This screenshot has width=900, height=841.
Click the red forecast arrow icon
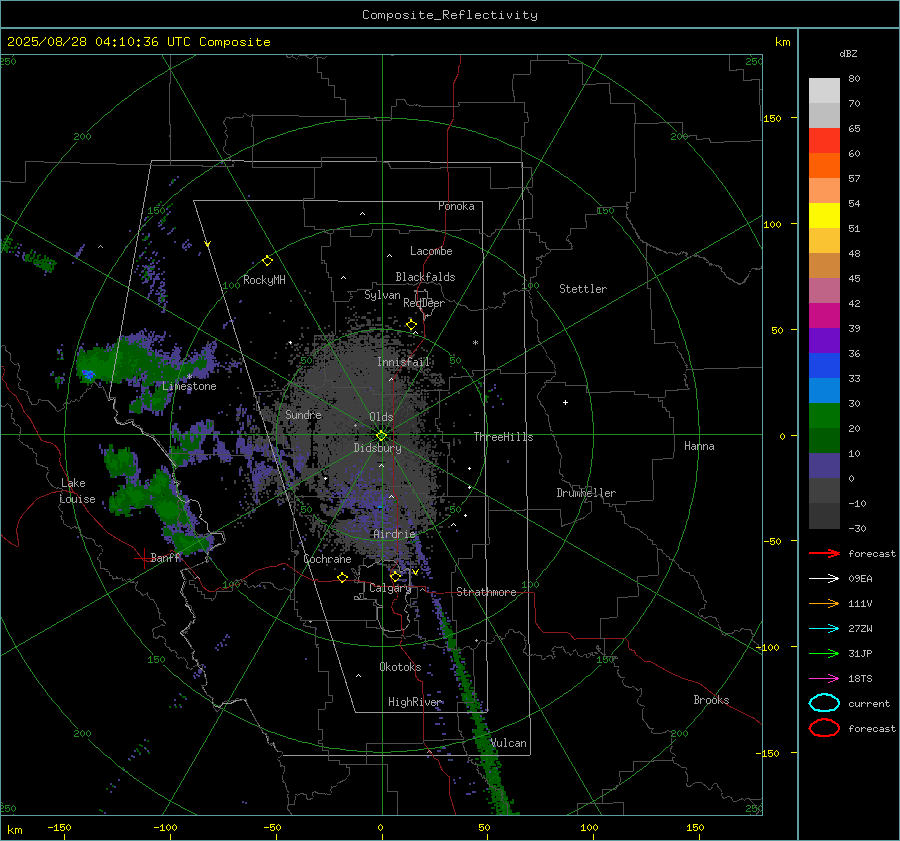click(x=824, y=553)
